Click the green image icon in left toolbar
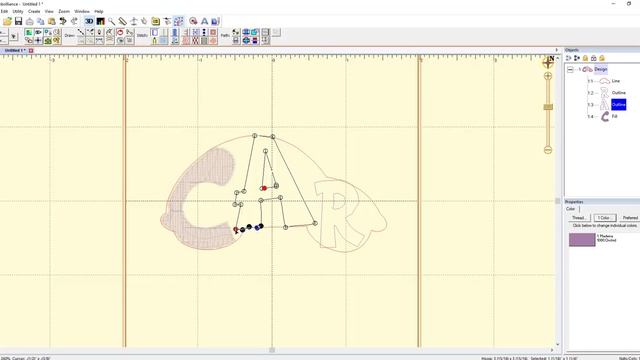The width and height of the screenshot is (640, 360). click(29, 32)
